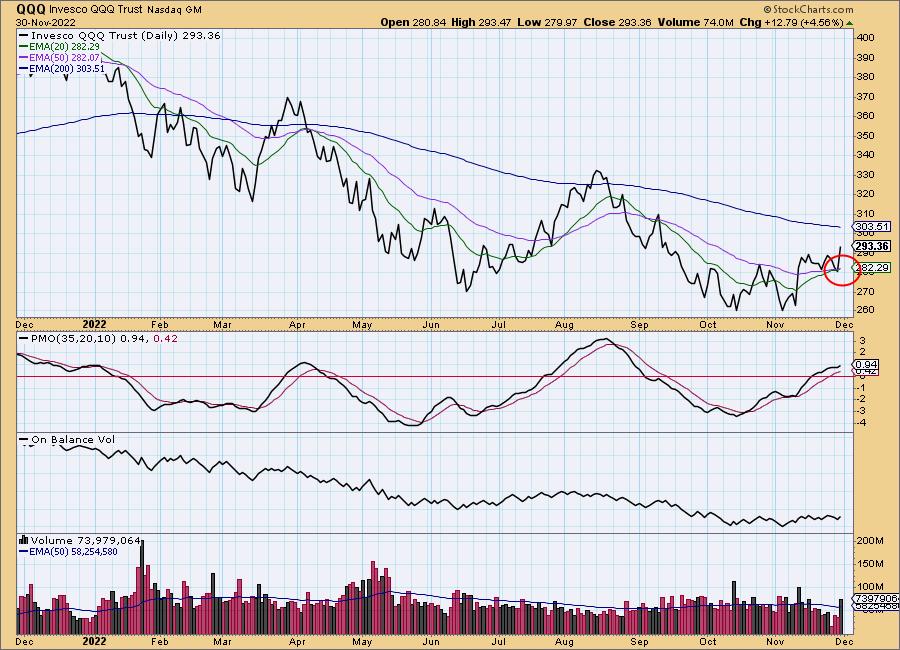Click the 200M label on volume axis

click(870, 541)
